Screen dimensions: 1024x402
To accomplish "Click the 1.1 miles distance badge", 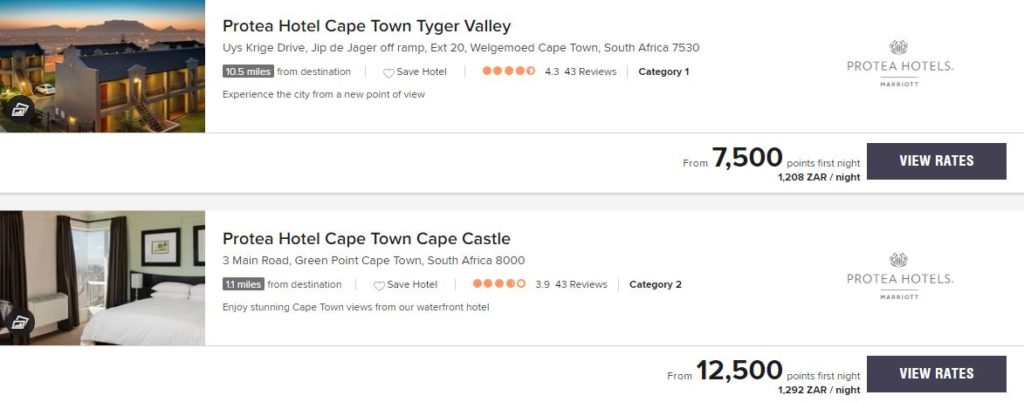I will 243,285.
